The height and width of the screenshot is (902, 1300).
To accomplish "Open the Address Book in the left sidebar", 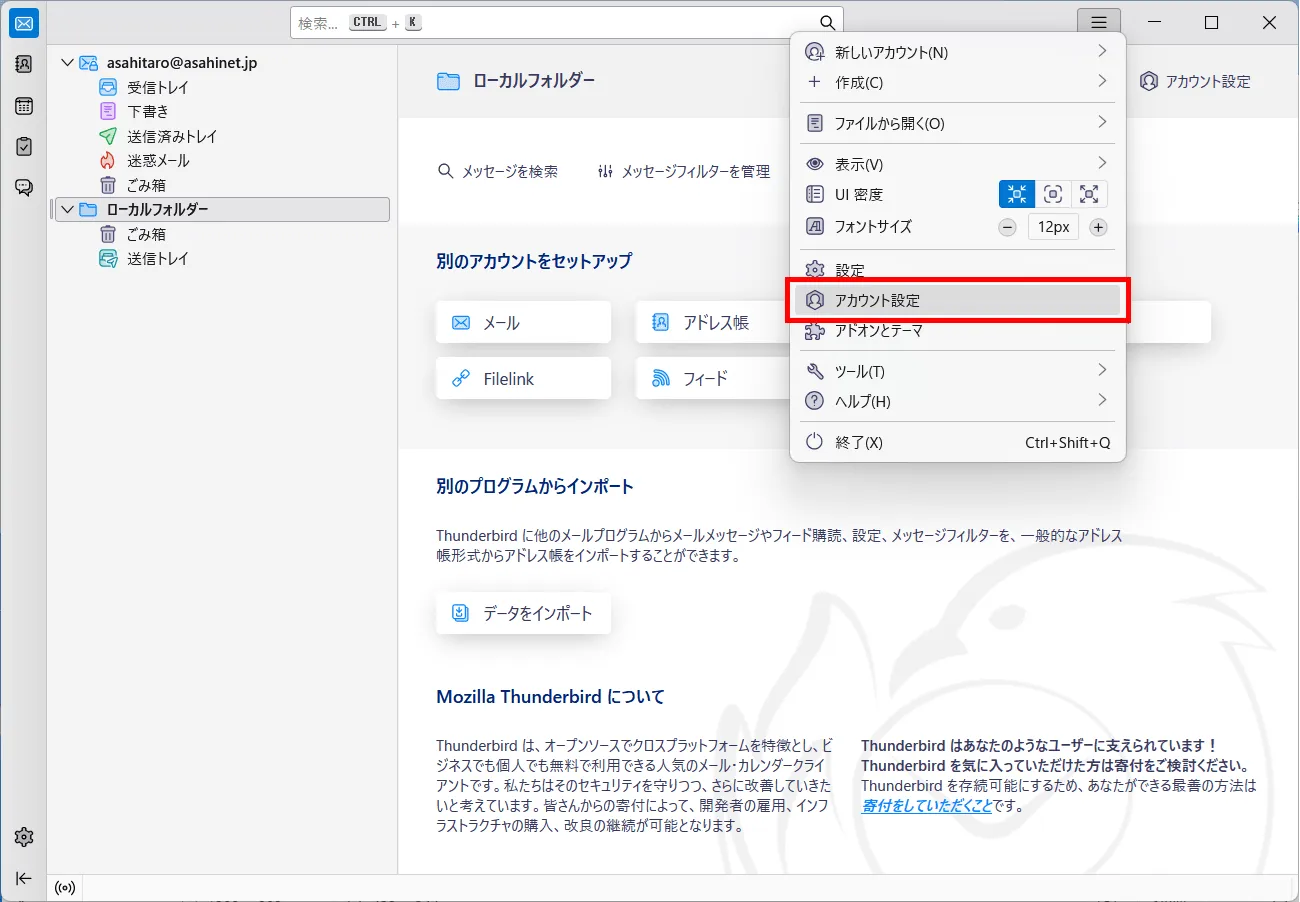I will 24,64.
